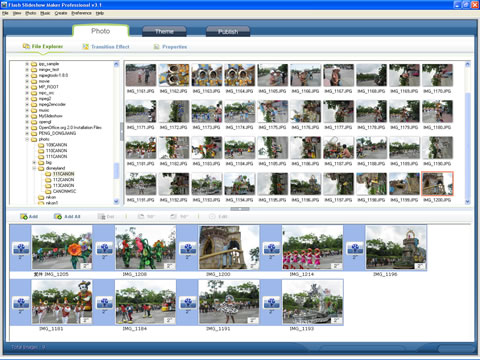The width and height of the screenshot is (480, 360).
Task: Collapse the disneyland folder node
Action: click(x=34, y=168)
